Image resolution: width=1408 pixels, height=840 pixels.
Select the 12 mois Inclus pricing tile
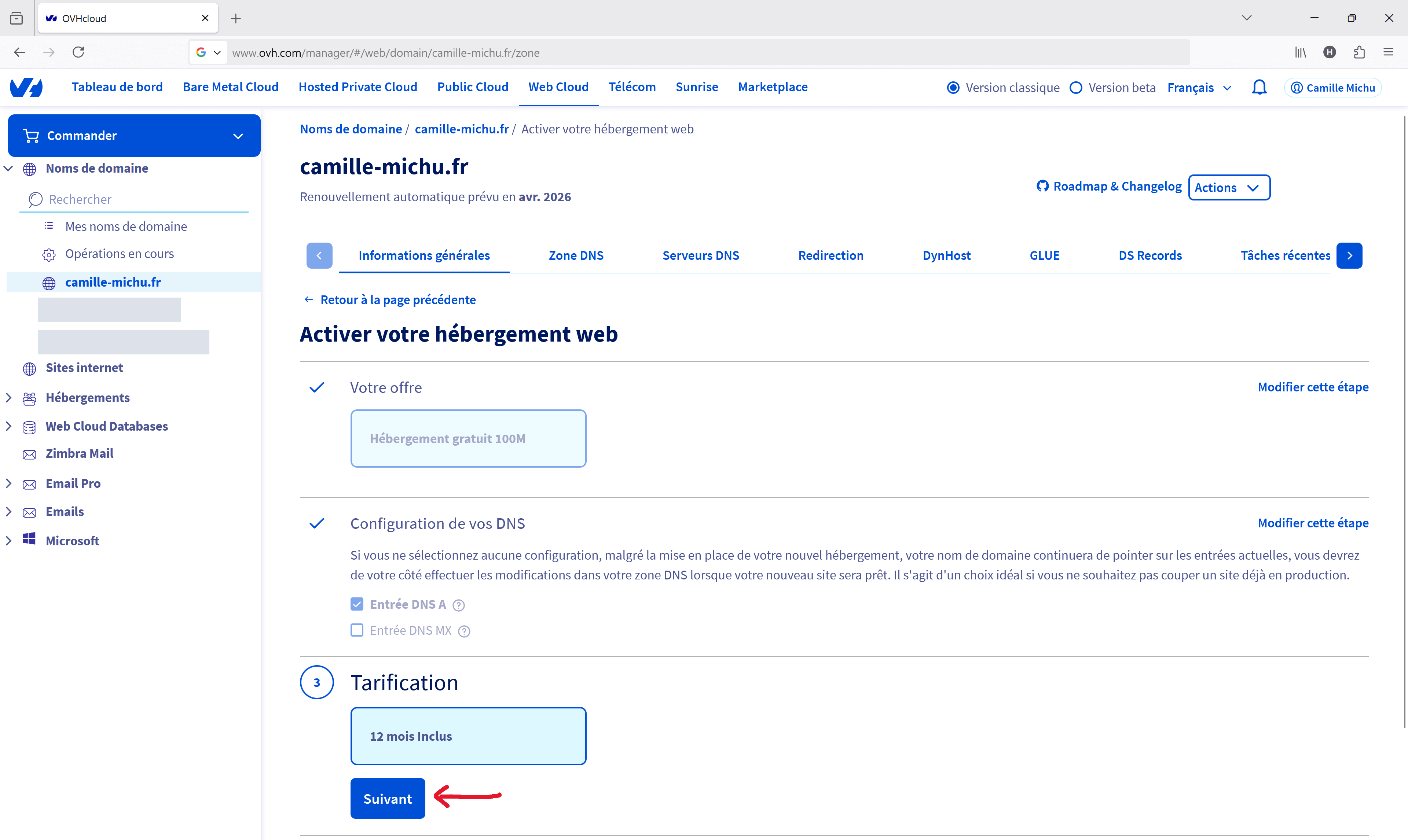[x=467, y=736]
